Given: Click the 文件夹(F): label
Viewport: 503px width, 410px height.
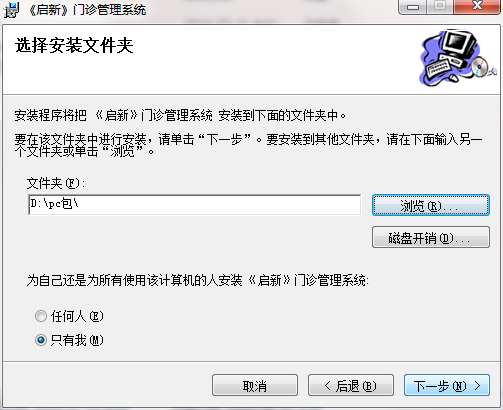Looking at the screenshot, I should pyautogui.click(x=56, y=183).
